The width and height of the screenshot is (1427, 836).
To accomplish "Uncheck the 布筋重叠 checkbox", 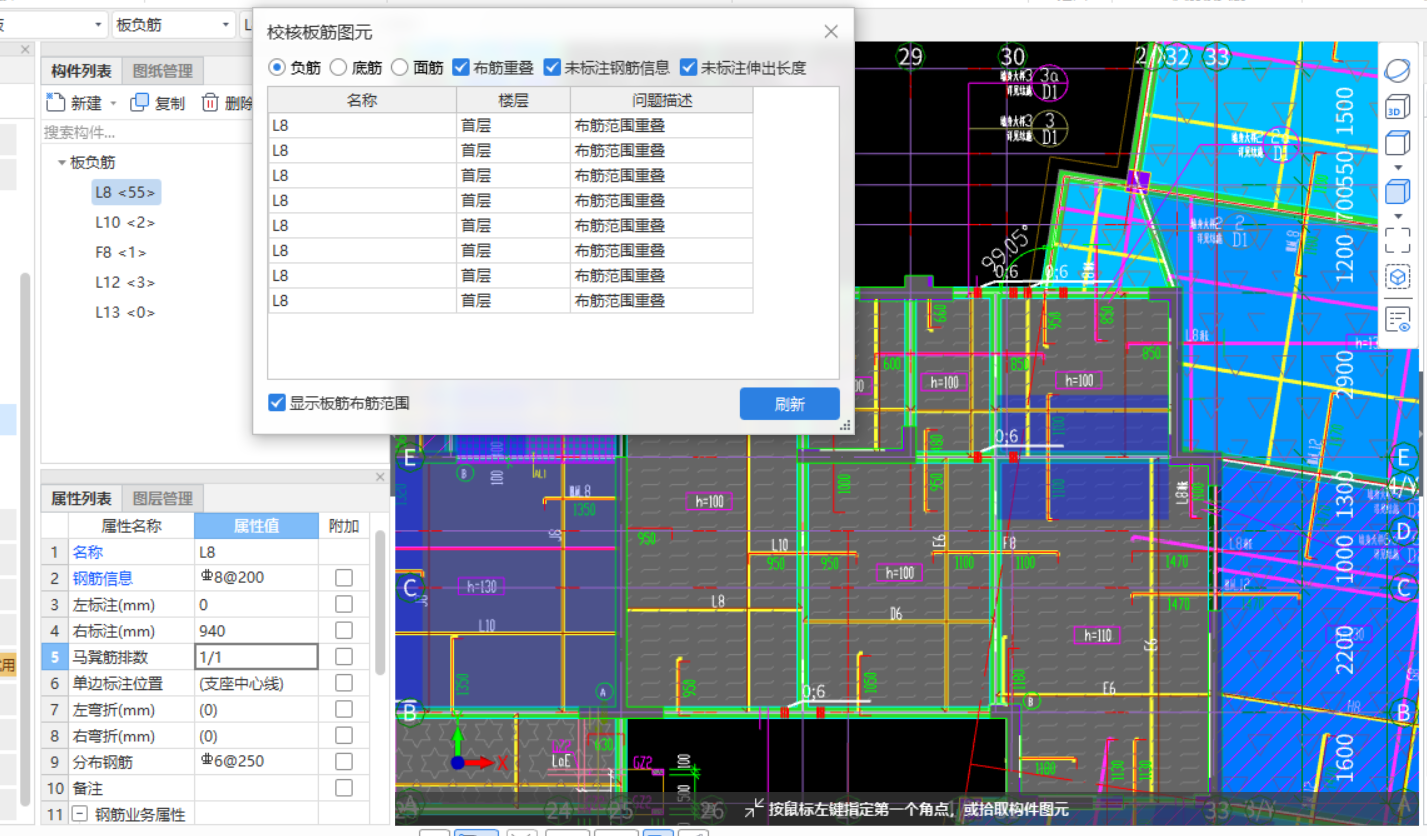I will click(x=461, y=68).
